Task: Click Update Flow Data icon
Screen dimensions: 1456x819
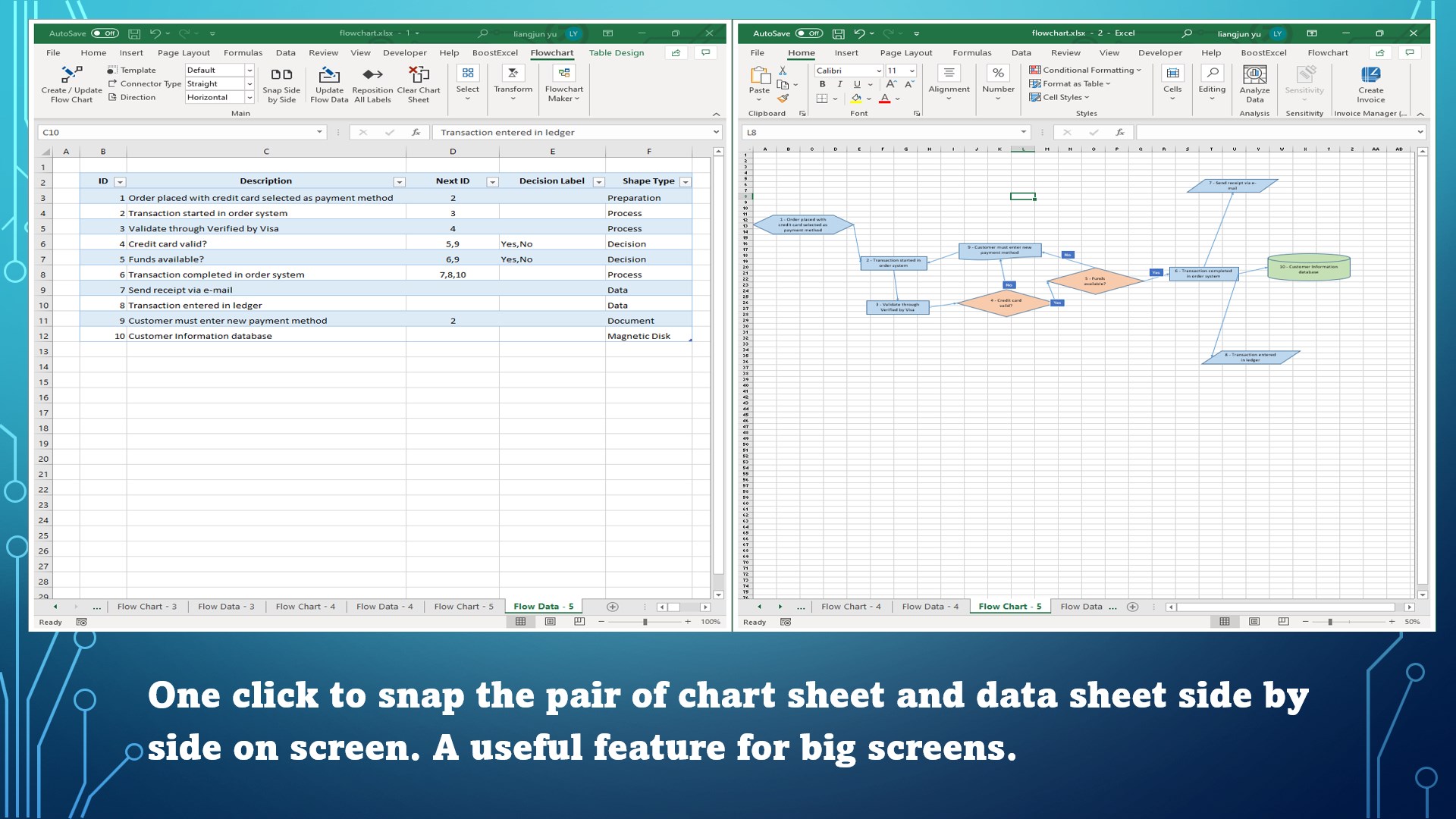Action: point(329,75)
